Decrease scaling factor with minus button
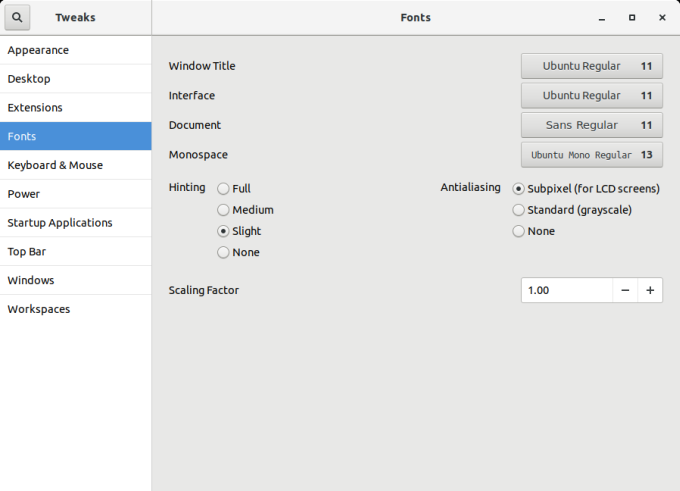Viewport: 680px width, 491px height. [625, 290]
